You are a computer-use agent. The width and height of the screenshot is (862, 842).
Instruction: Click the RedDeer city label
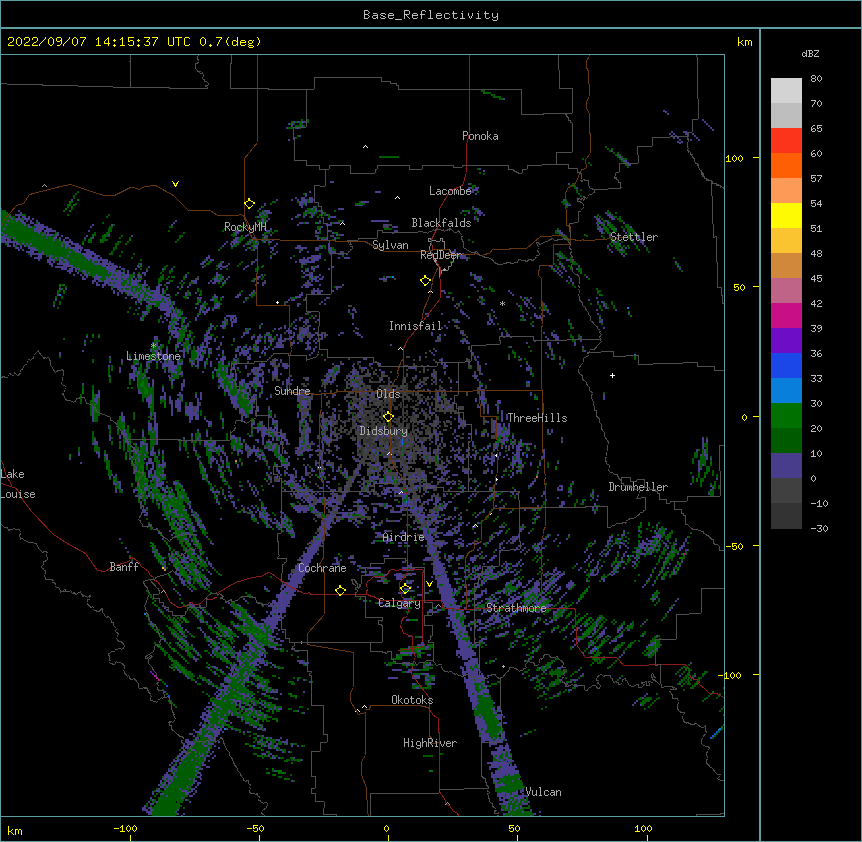[440, 255]
